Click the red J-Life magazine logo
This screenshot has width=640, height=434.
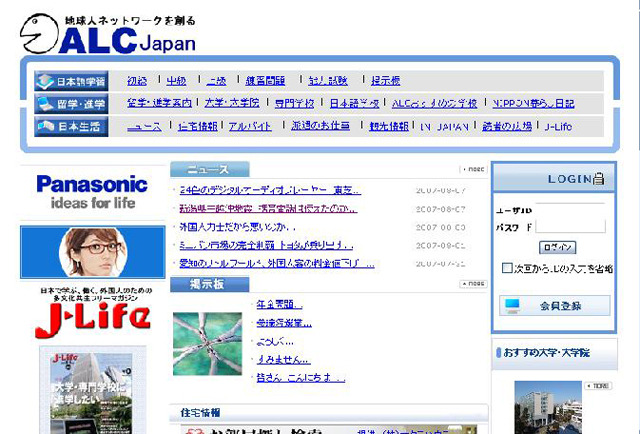pyautogui.click(x=93, y=320)
